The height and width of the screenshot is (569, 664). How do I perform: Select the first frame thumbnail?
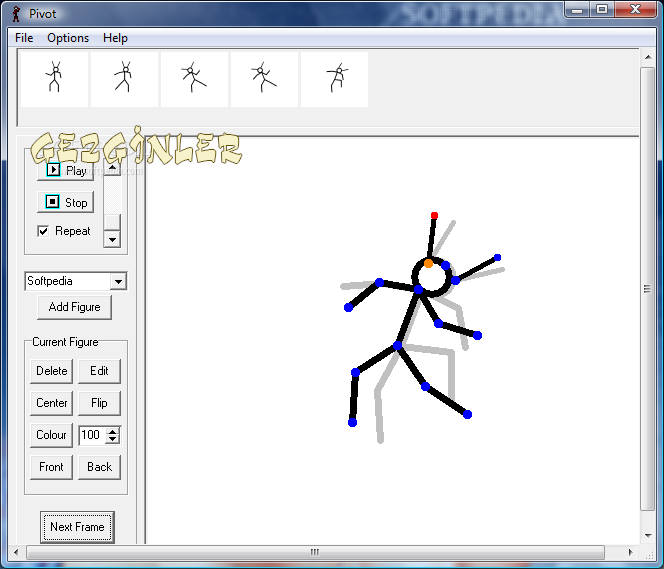[54, 79]
